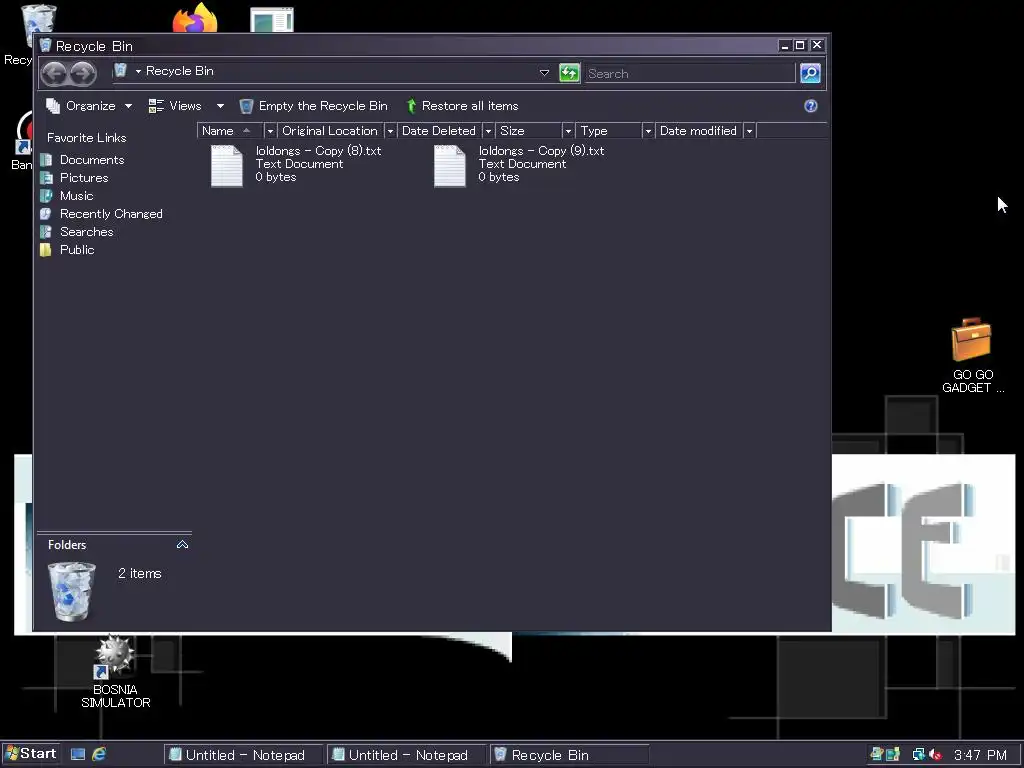Viewport: 1024px width, 768px height.
Task: Click the Search input field
Action: pyautogui.click(x=690, y=73)
